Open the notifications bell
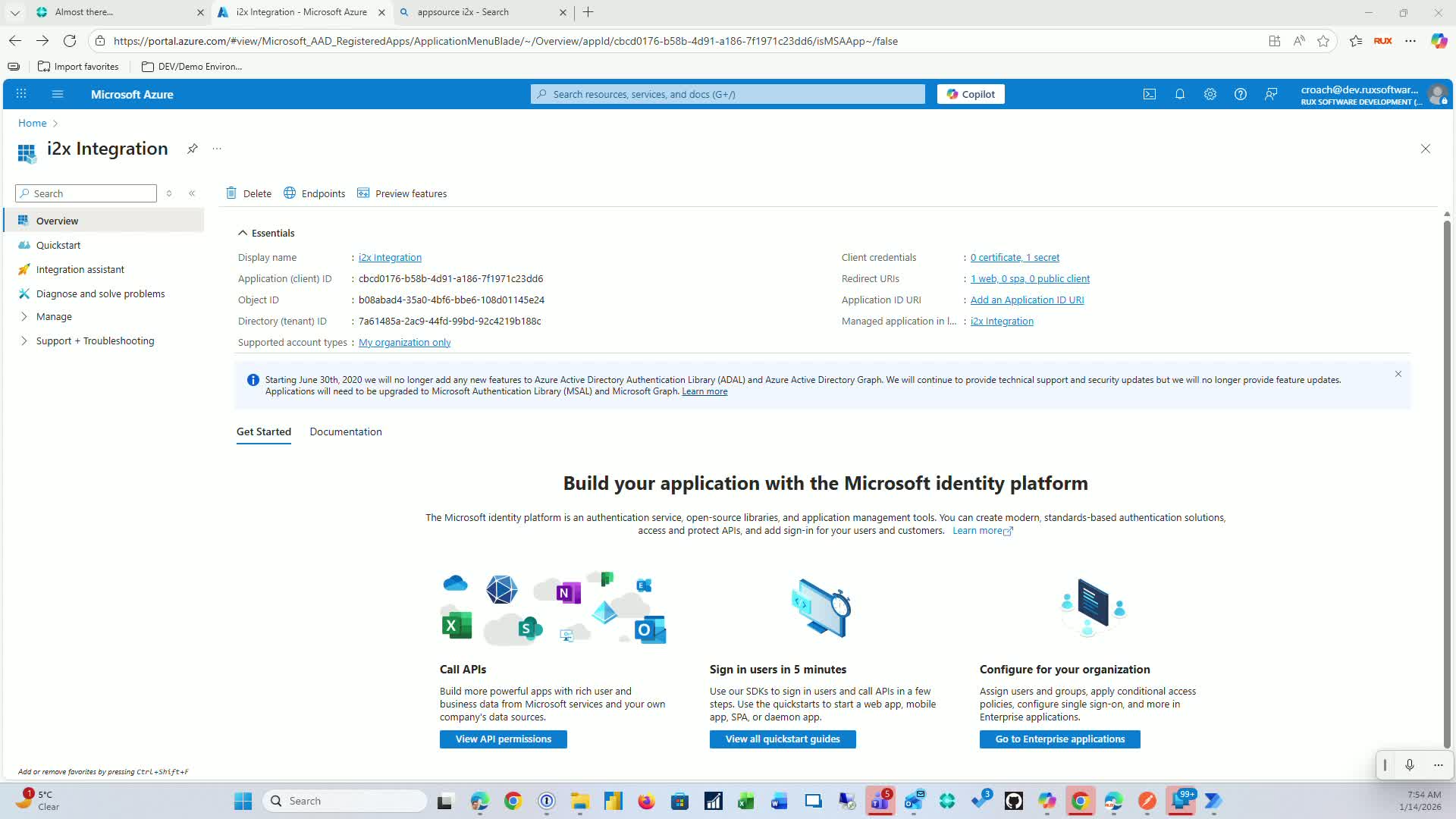Viewport: 1456px width, 819px height. coord(1180,94)
